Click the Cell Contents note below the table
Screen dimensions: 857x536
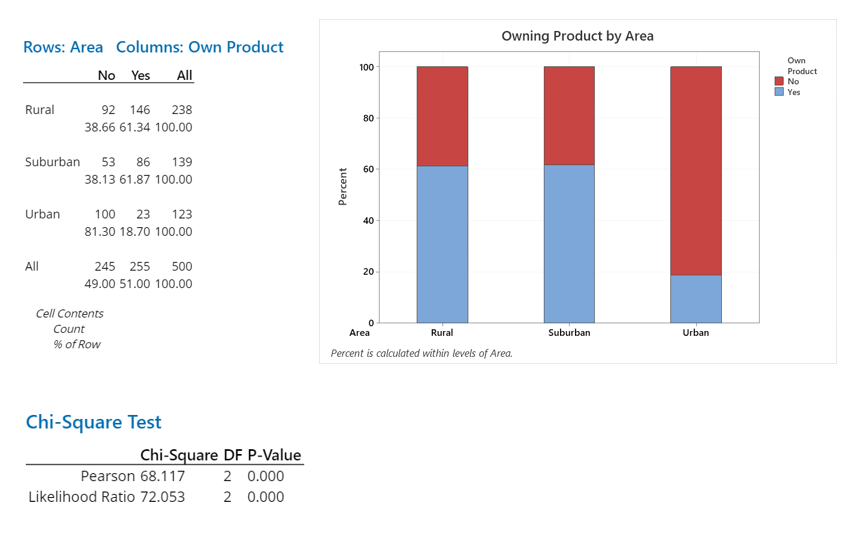click(69, 313)
